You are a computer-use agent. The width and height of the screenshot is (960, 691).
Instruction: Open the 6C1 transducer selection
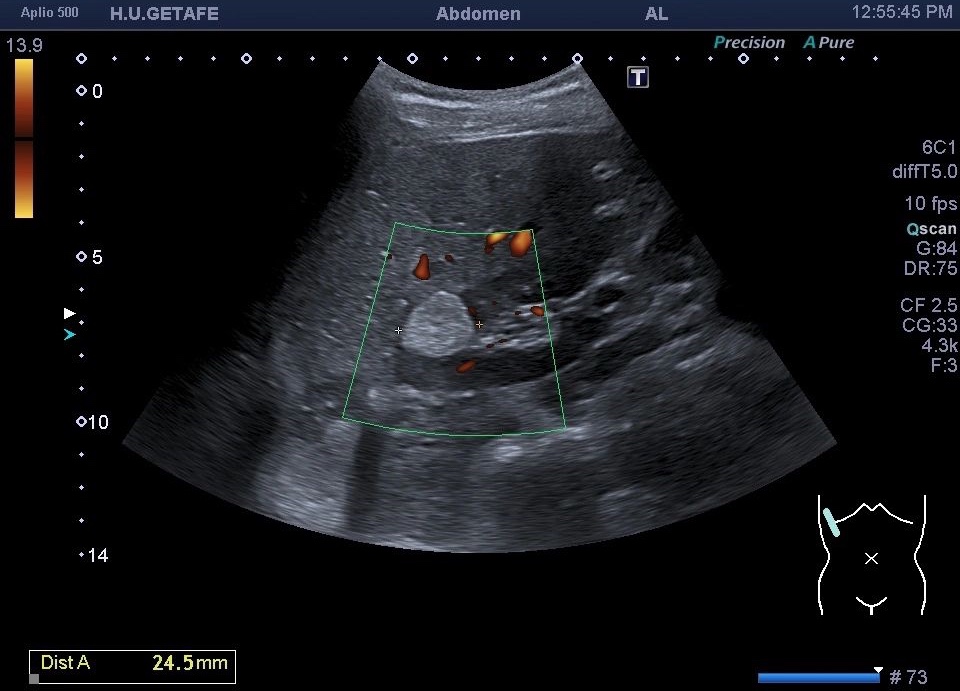pos(938,147)
